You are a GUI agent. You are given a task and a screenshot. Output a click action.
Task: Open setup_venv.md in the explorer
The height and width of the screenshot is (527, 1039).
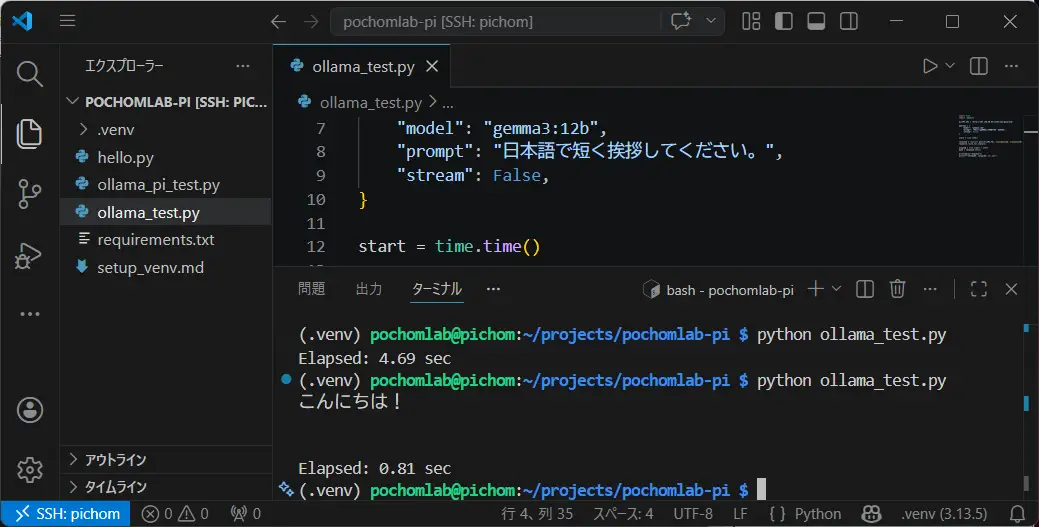[x=167, y=267]
